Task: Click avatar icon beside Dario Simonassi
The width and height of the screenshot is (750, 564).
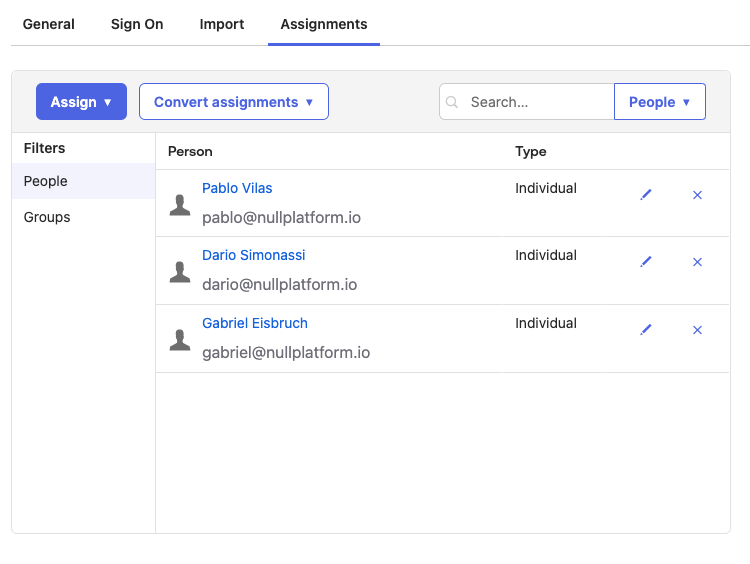Action: (x=180, y=272)
